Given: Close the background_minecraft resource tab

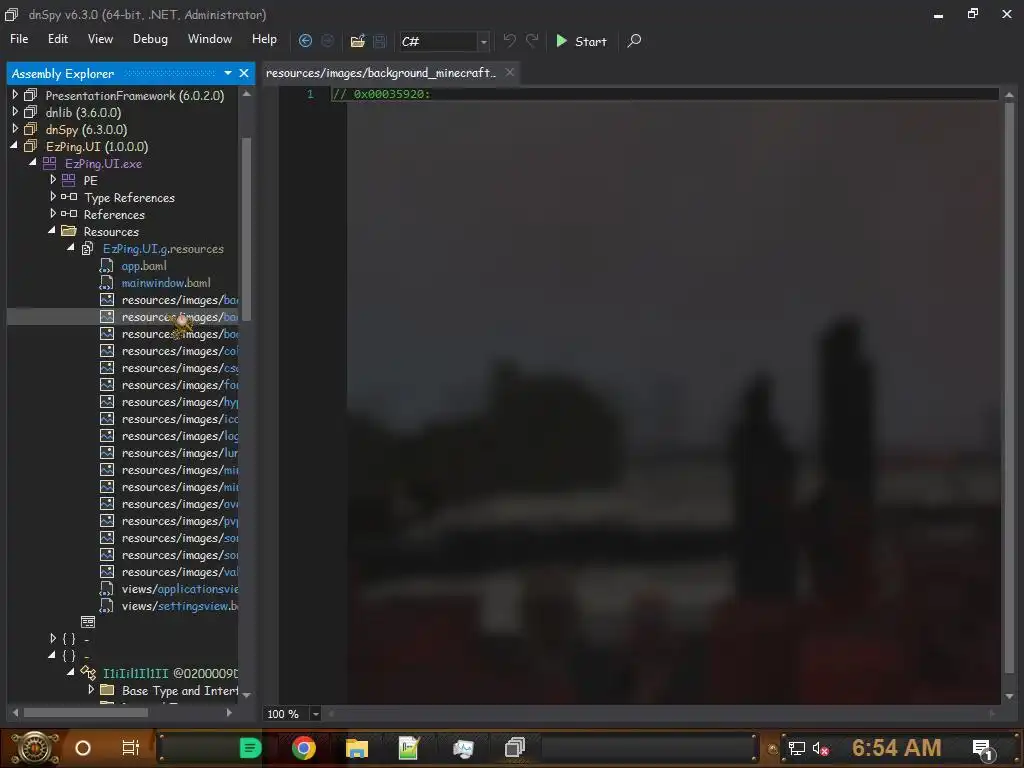Looking at the screenshot, I should (509, 72).
